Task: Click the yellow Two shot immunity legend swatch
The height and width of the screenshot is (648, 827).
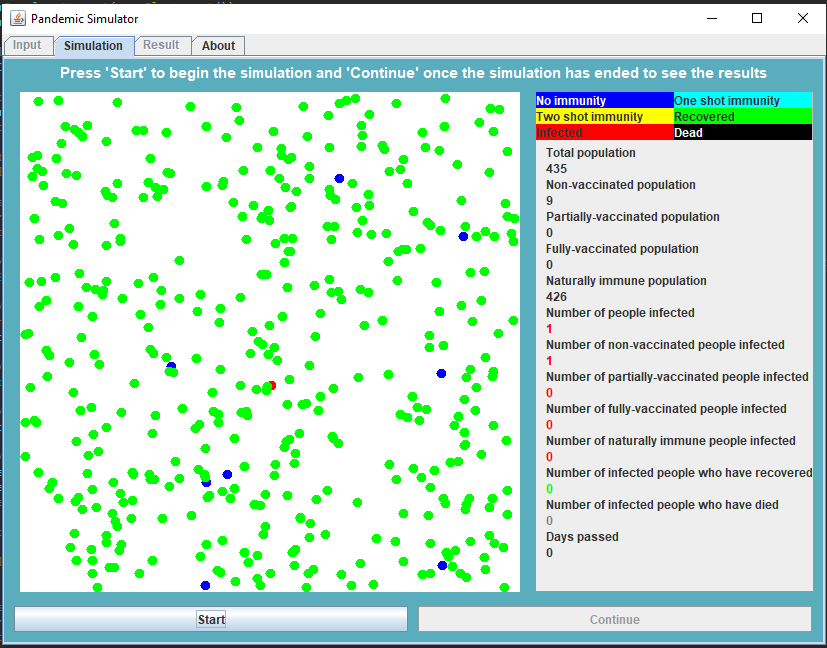Action: click(x=604, y=117)
